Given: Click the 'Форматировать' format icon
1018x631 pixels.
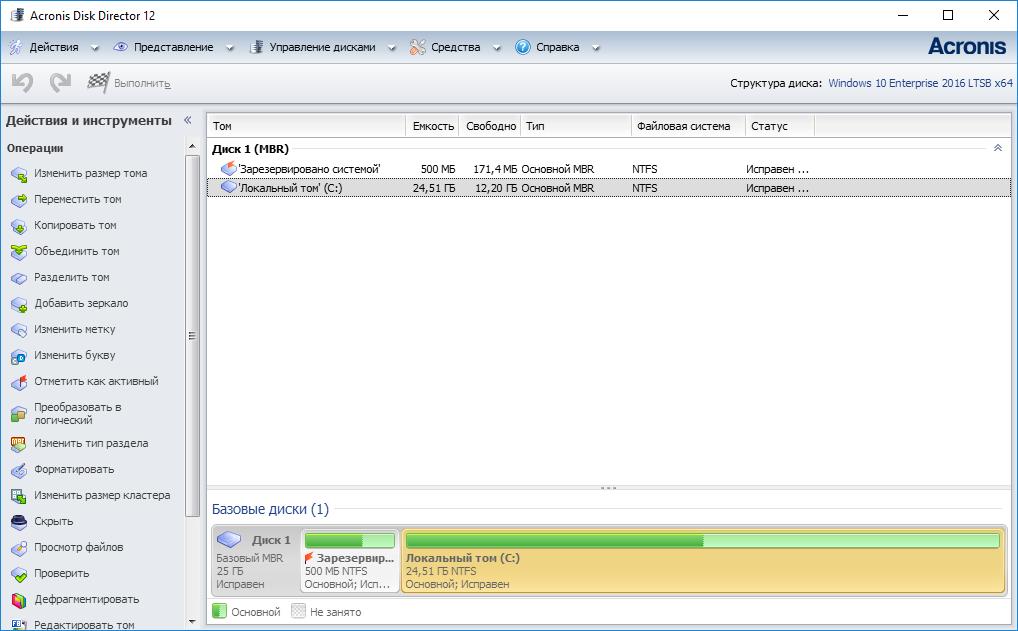Looking at the screenshot, I should [x=18, y=470].
